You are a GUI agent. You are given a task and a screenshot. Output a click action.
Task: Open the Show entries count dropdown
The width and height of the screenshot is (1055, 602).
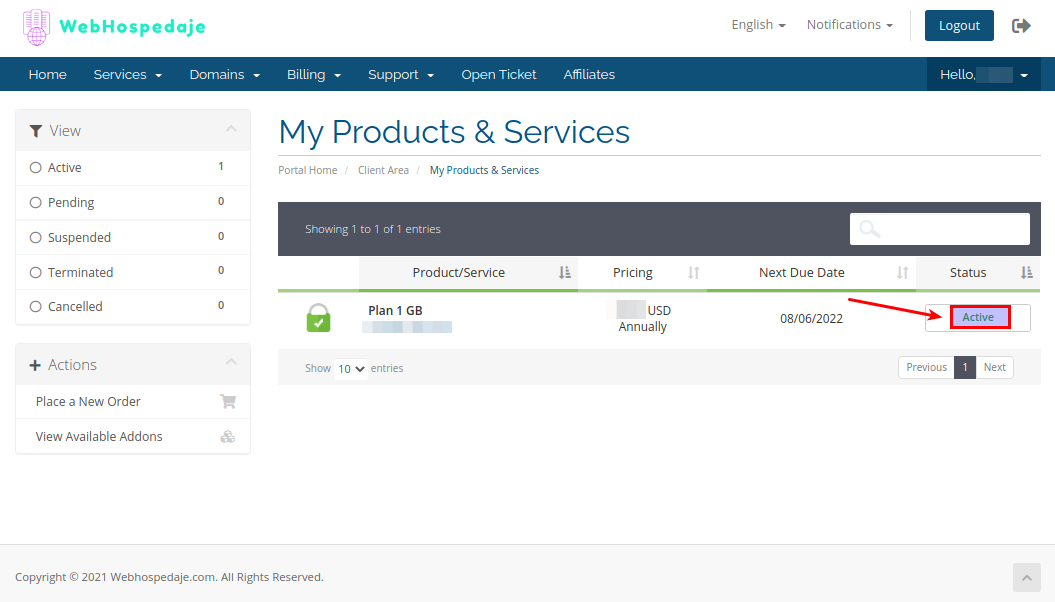[x=351, y=369]
